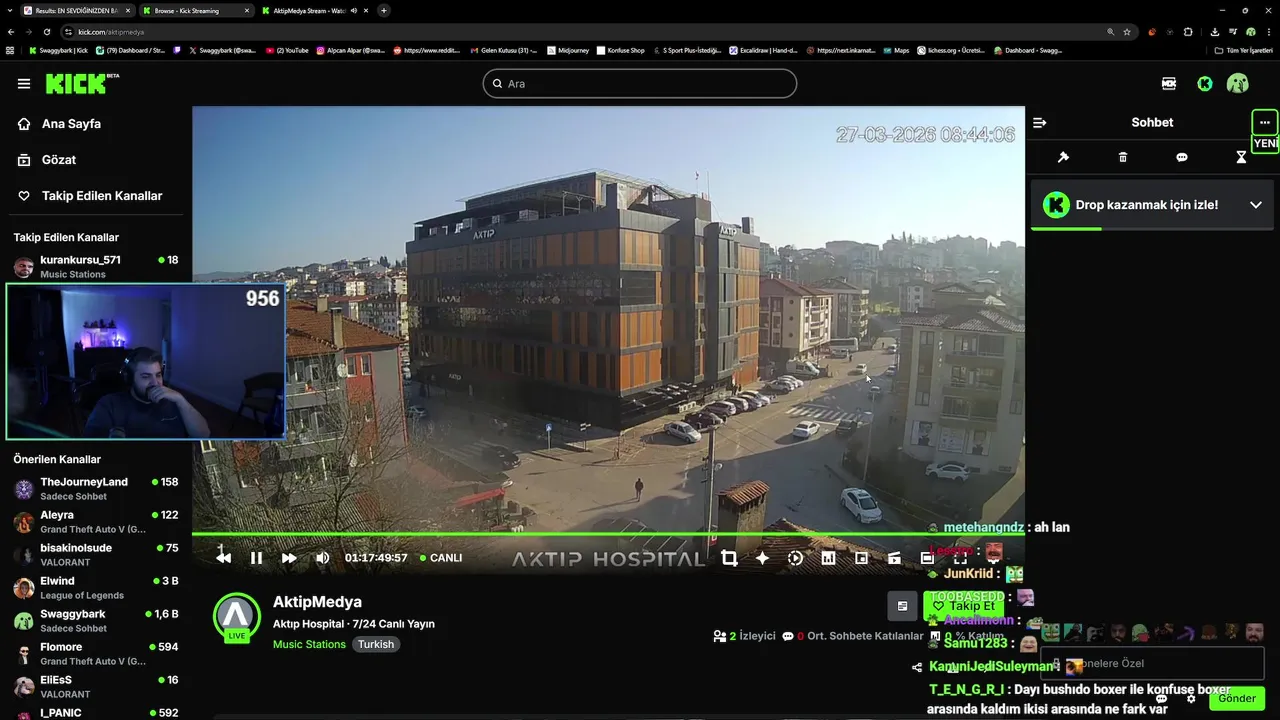Click the webcam overlay thumbnail
Screen dimensions: 1280x720
(146, 362)
